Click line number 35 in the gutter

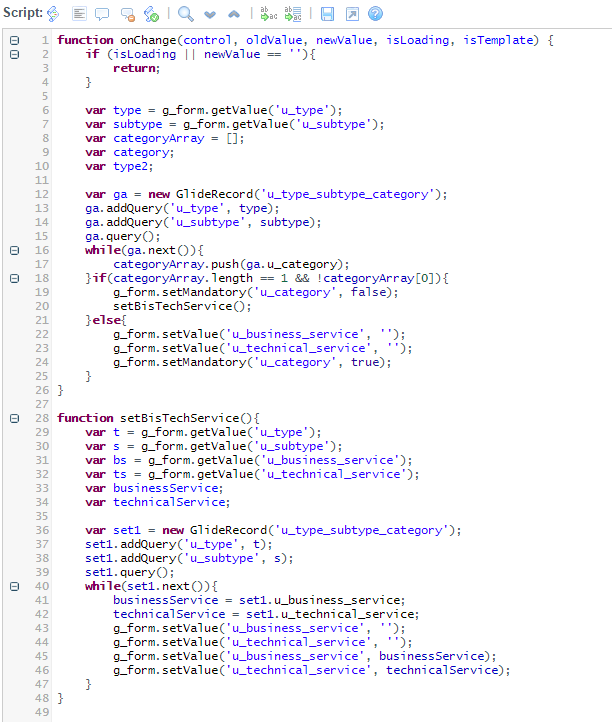(42, 517)
